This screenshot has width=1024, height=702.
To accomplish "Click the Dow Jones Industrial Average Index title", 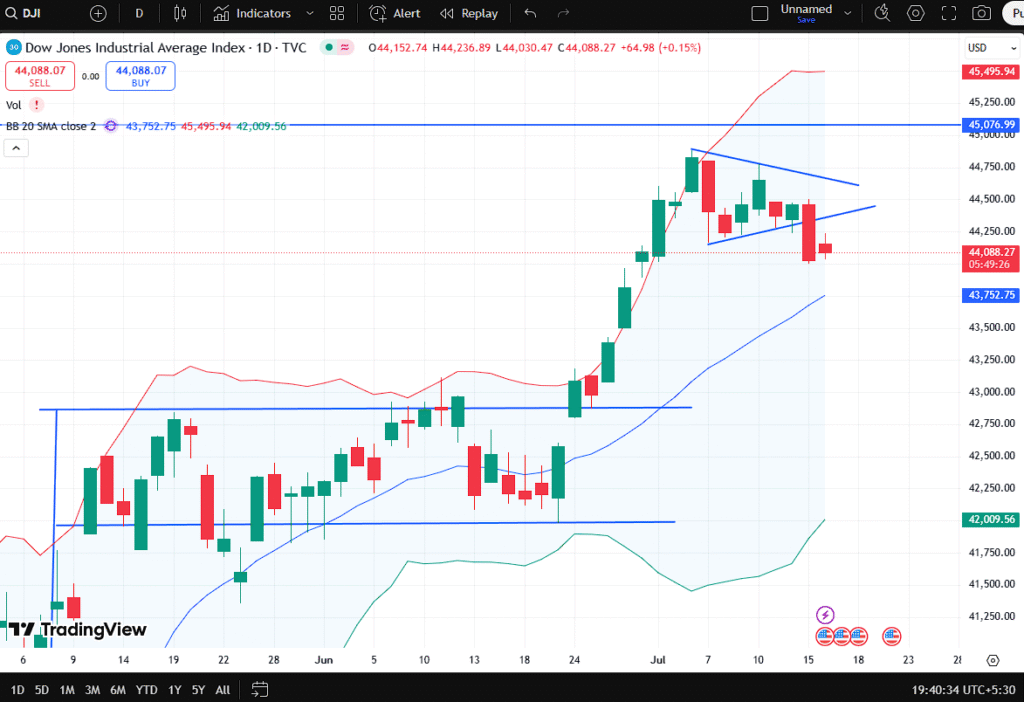I will (x=135, y=48).
